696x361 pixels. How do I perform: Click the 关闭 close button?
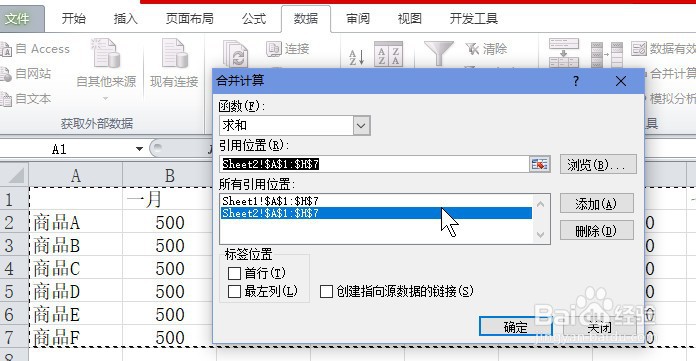click(600, 328)
